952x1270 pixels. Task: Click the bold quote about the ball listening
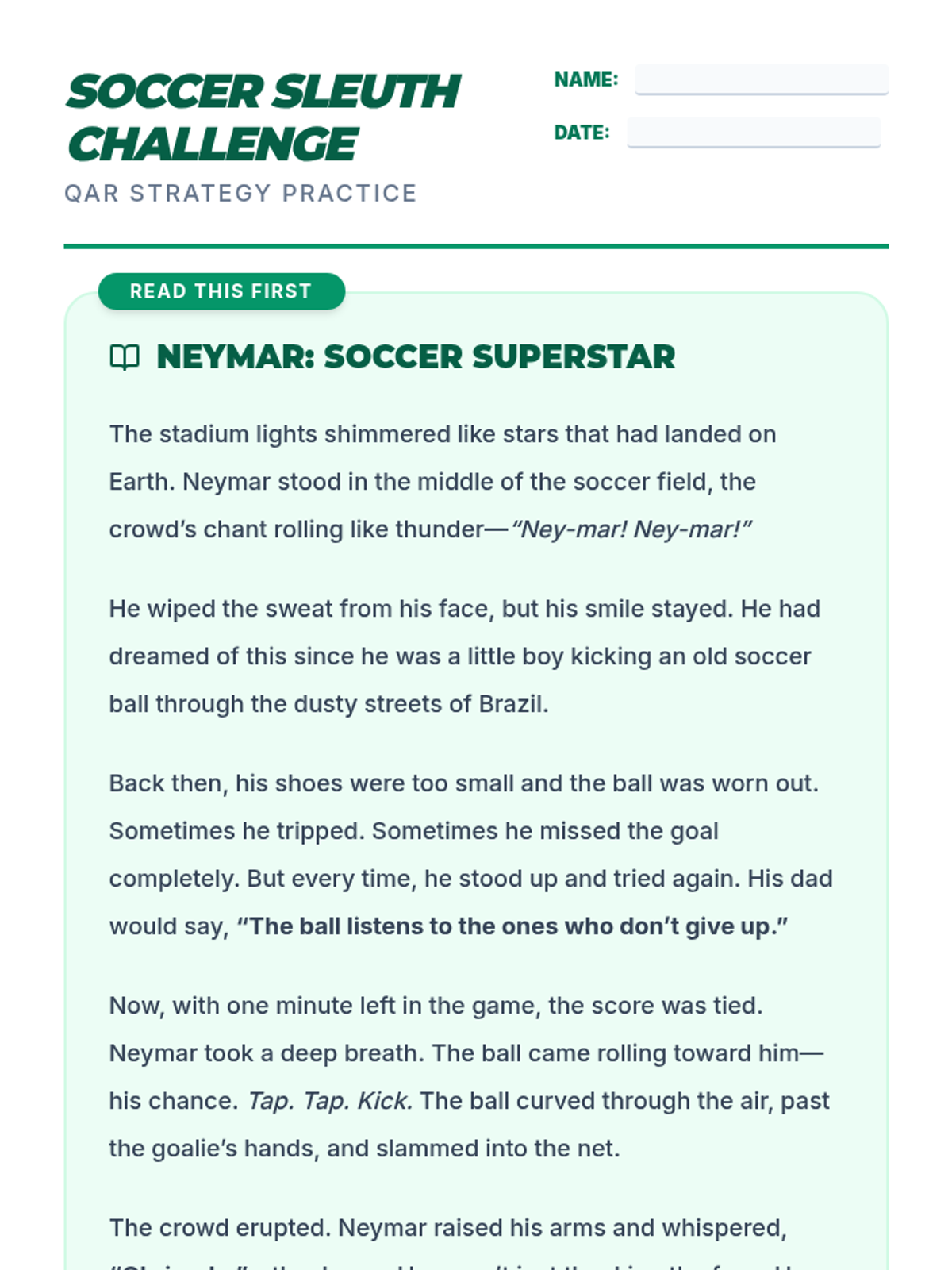pyautogui.click(x=512, y=926)
